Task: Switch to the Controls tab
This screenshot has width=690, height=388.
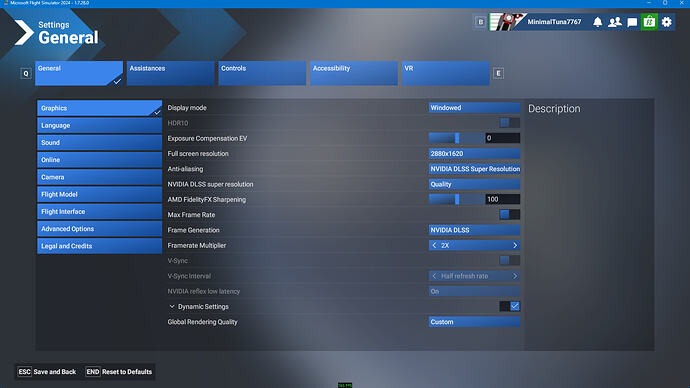Action: pos(262,73)
